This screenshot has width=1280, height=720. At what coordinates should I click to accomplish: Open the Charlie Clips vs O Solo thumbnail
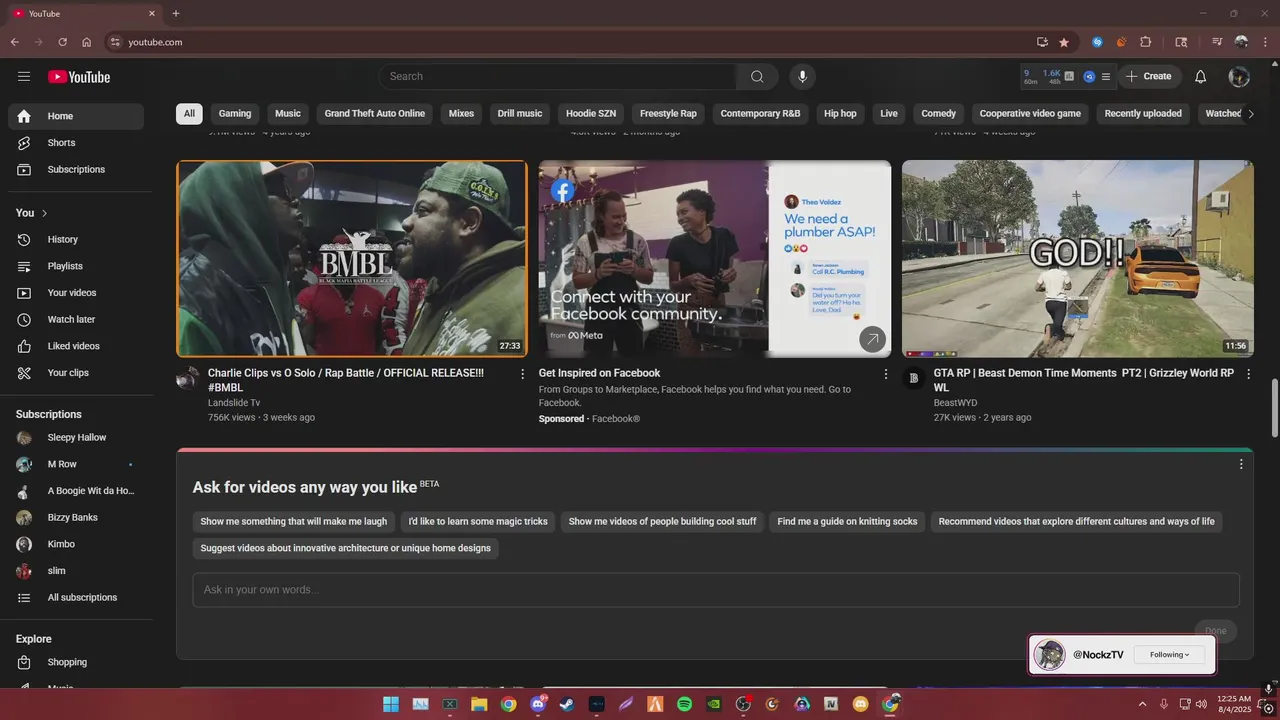coord(352,259)
